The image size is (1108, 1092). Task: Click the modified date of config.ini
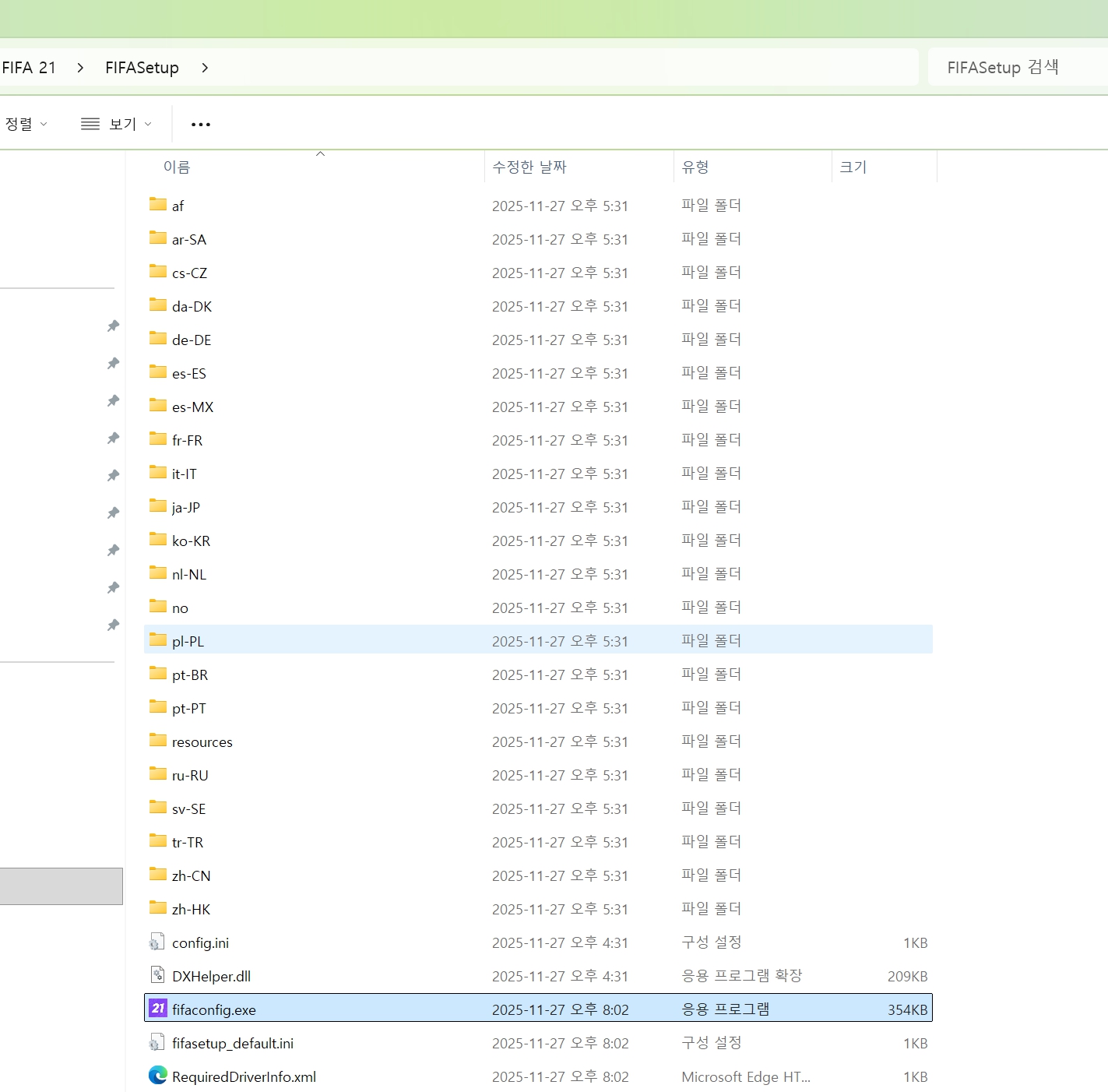560,942
